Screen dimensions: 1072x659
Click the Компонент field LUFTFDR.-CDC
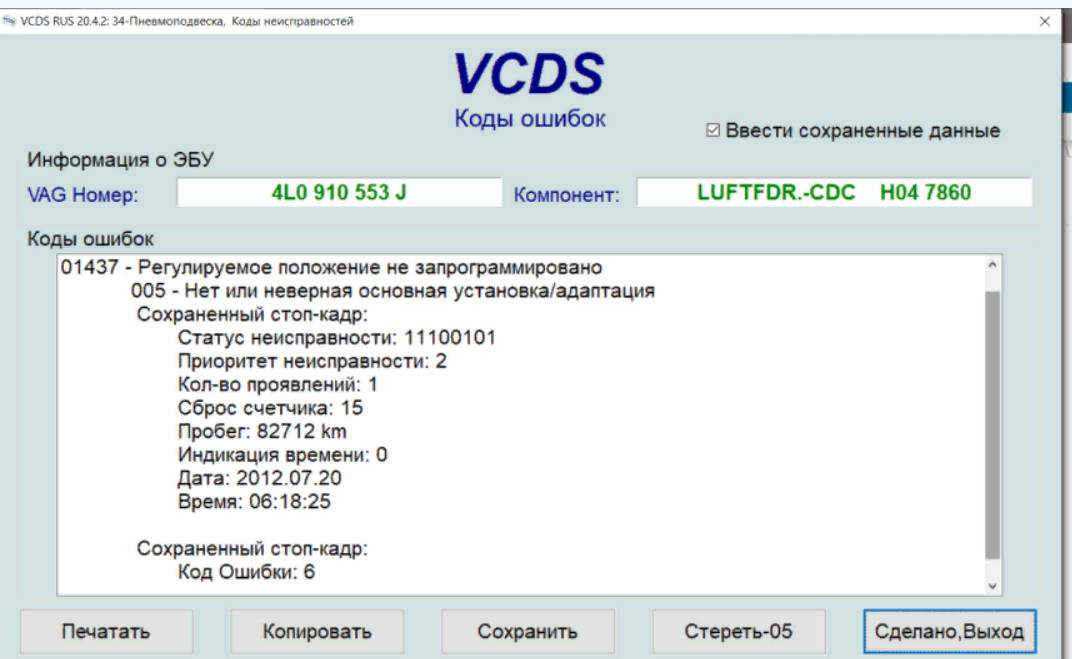tap(834, 192)
